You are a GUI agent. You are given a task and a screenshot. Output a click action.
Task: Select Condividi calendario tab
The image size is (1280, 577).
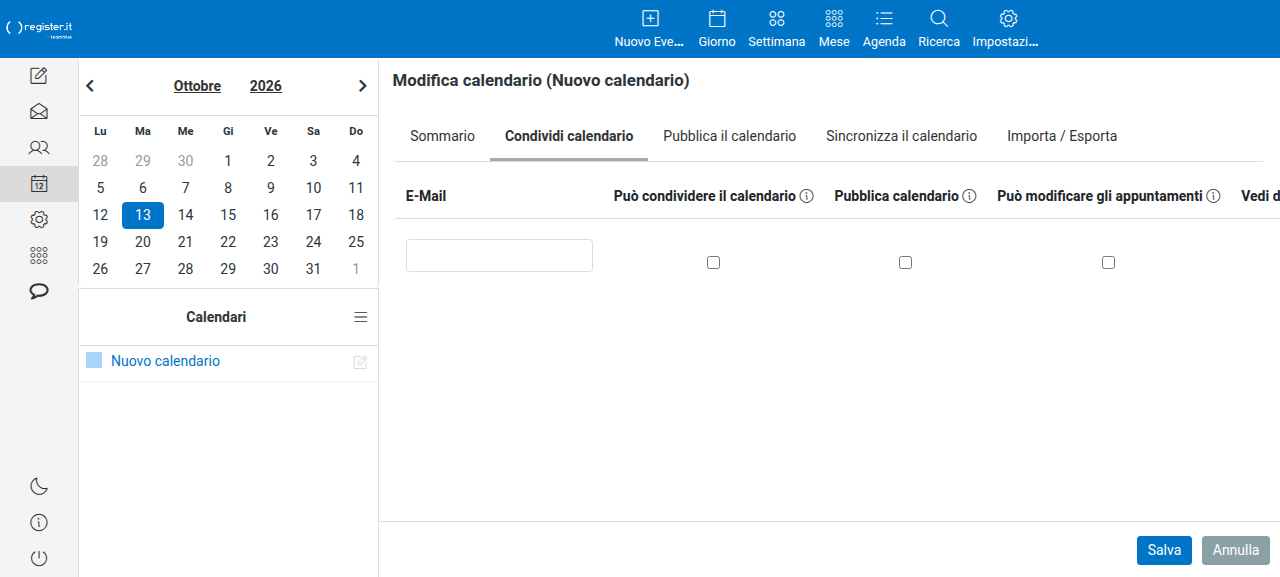tap(569, 136)
